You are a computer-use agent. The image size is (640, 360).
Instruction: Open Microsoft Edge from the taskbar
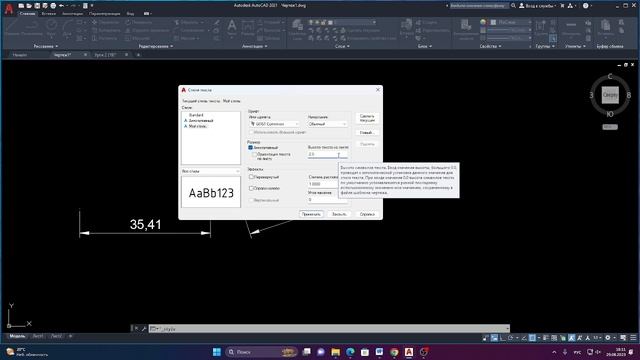pos(350,352)
